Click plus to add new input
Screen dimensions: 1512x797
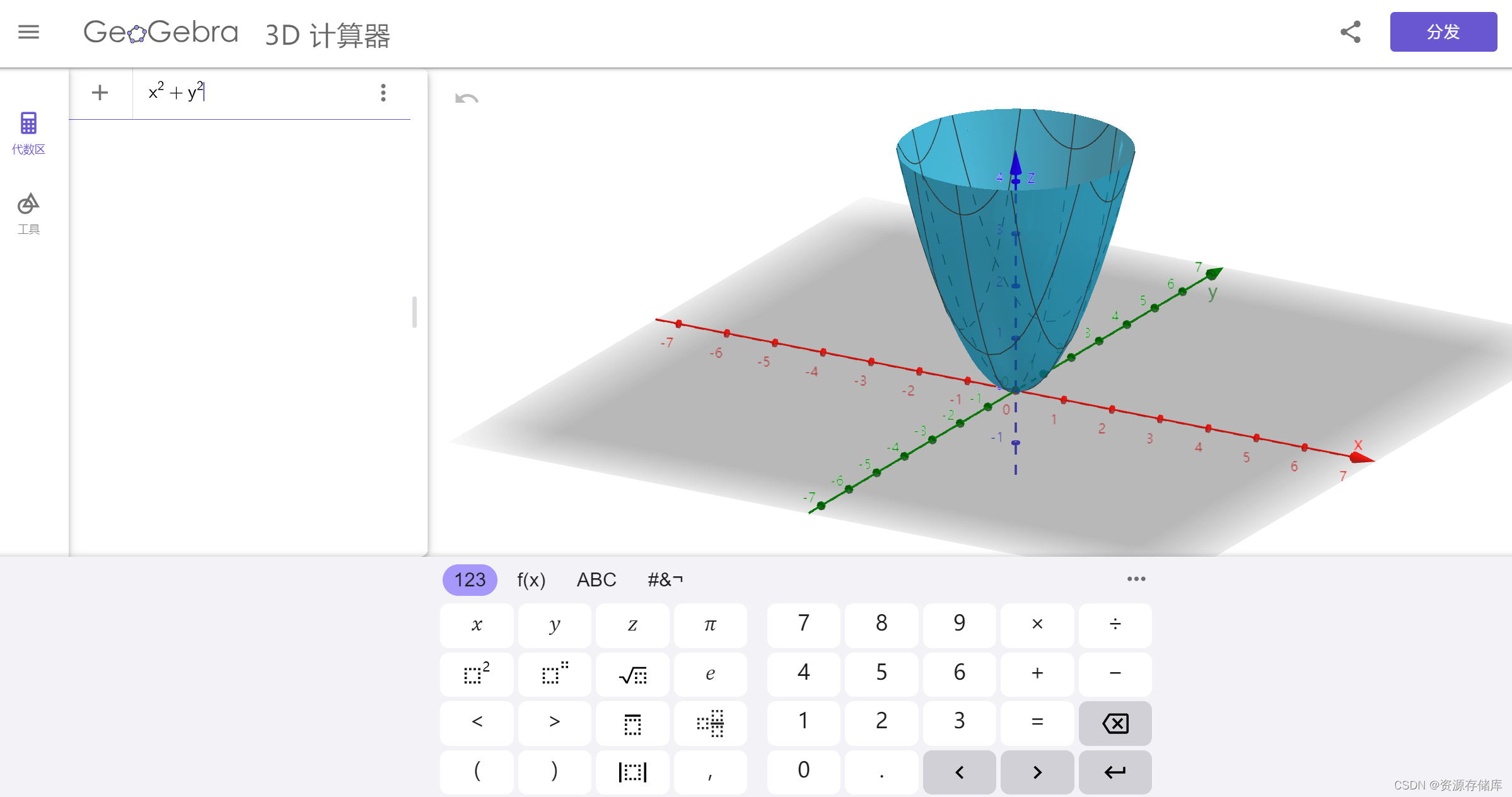click(x=100, y=93)
